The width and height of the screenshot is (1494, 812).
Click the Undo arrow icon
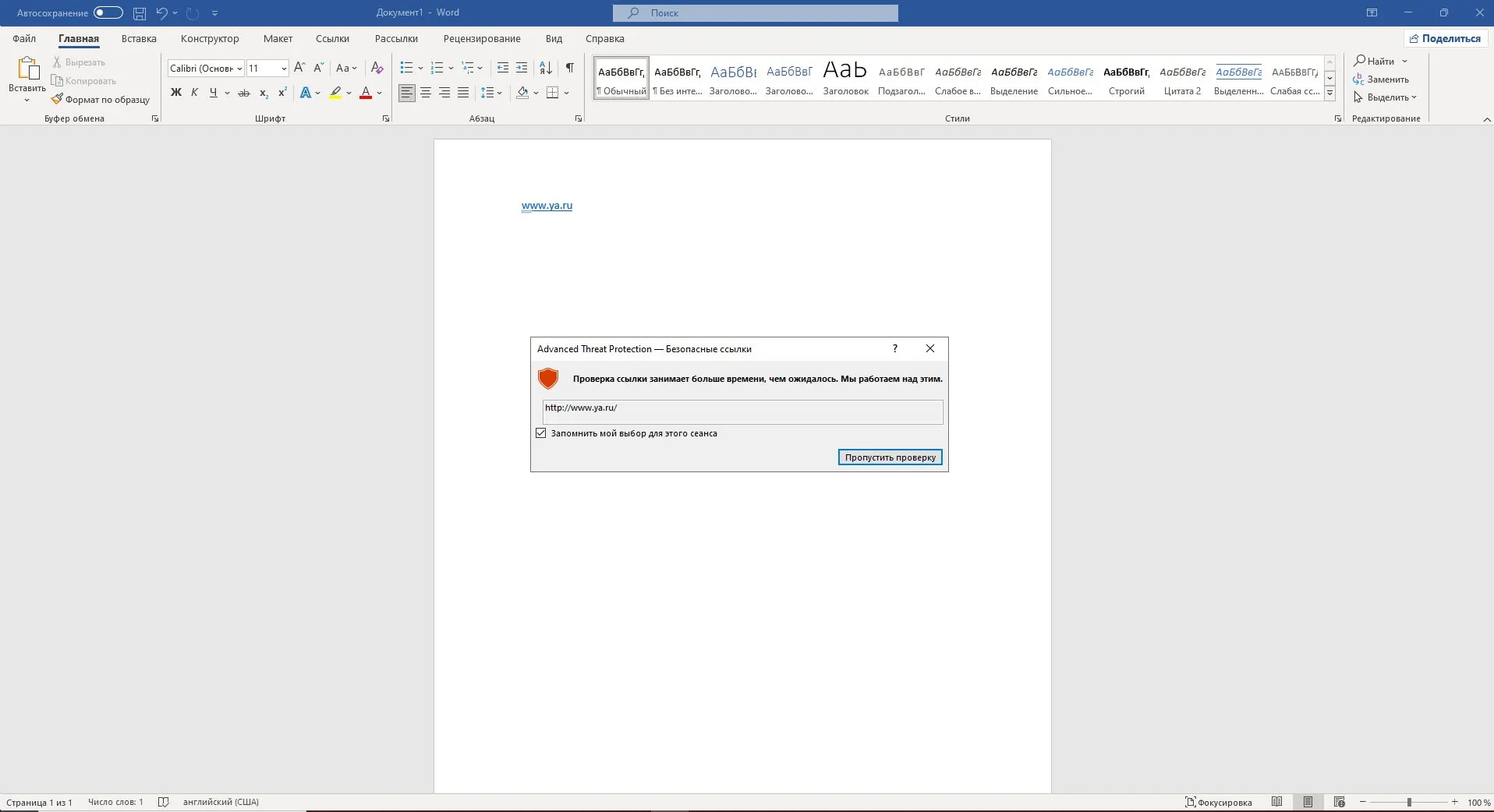point(161,12)
